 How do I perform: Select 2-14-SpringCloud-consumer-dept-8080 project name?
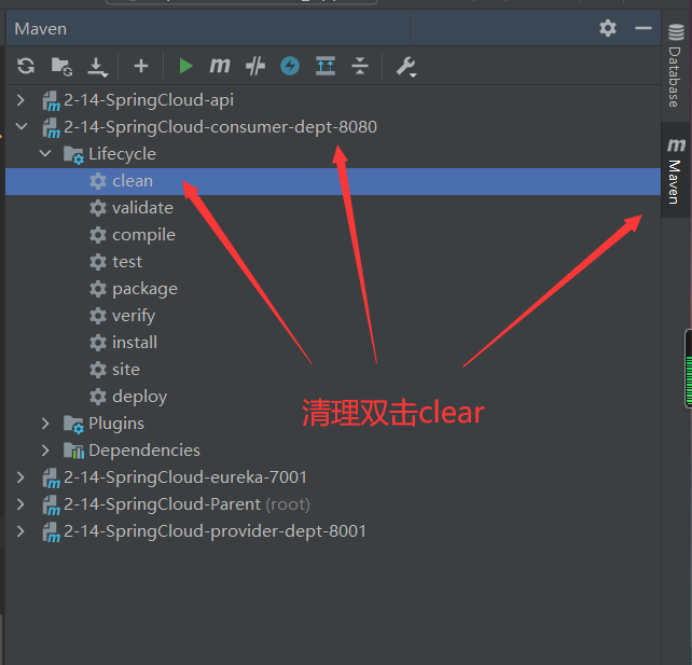tap(220, 127)
